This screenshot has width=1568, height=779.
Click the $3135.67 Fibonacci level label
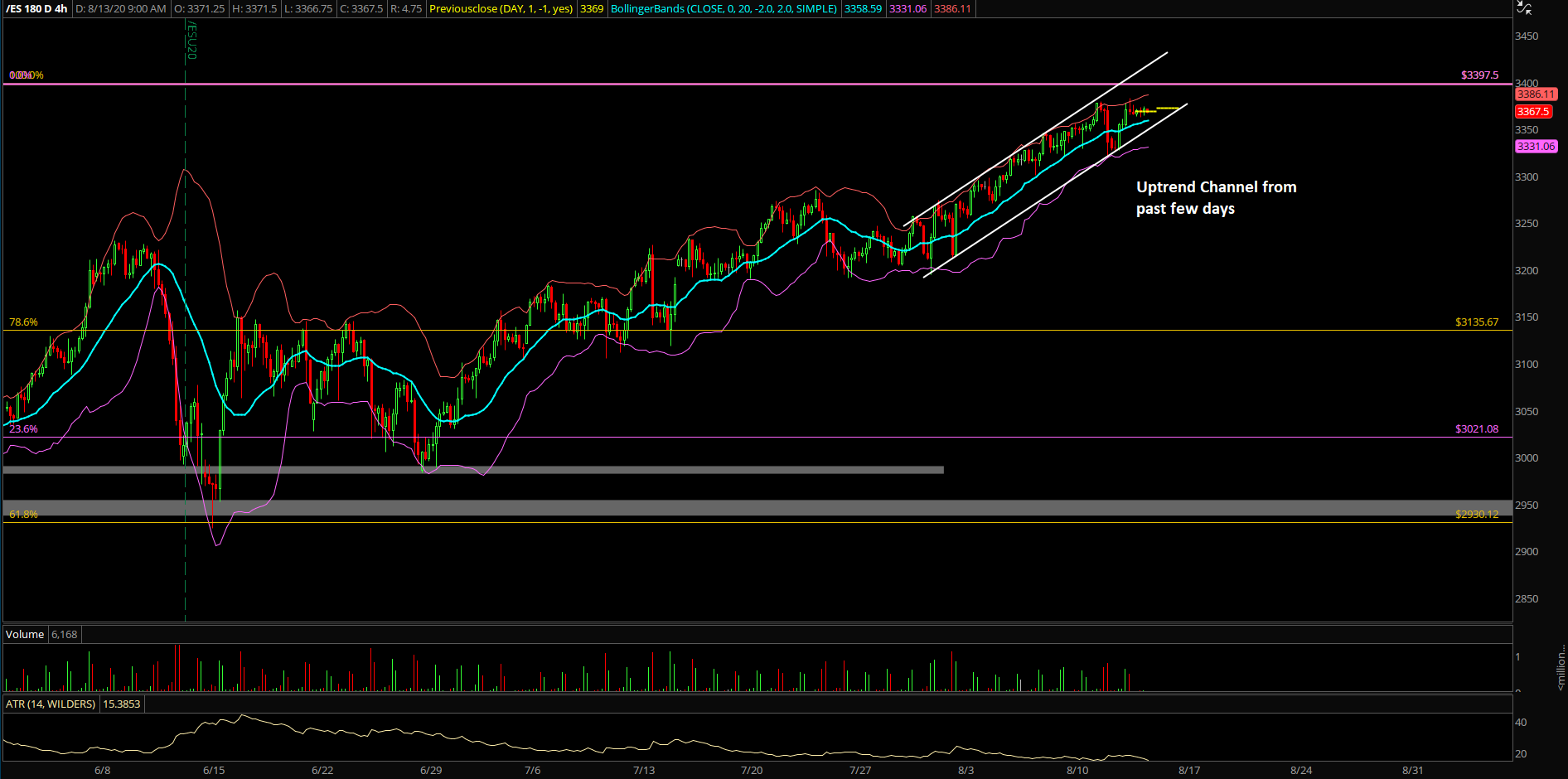click(x=1477, y=322)
